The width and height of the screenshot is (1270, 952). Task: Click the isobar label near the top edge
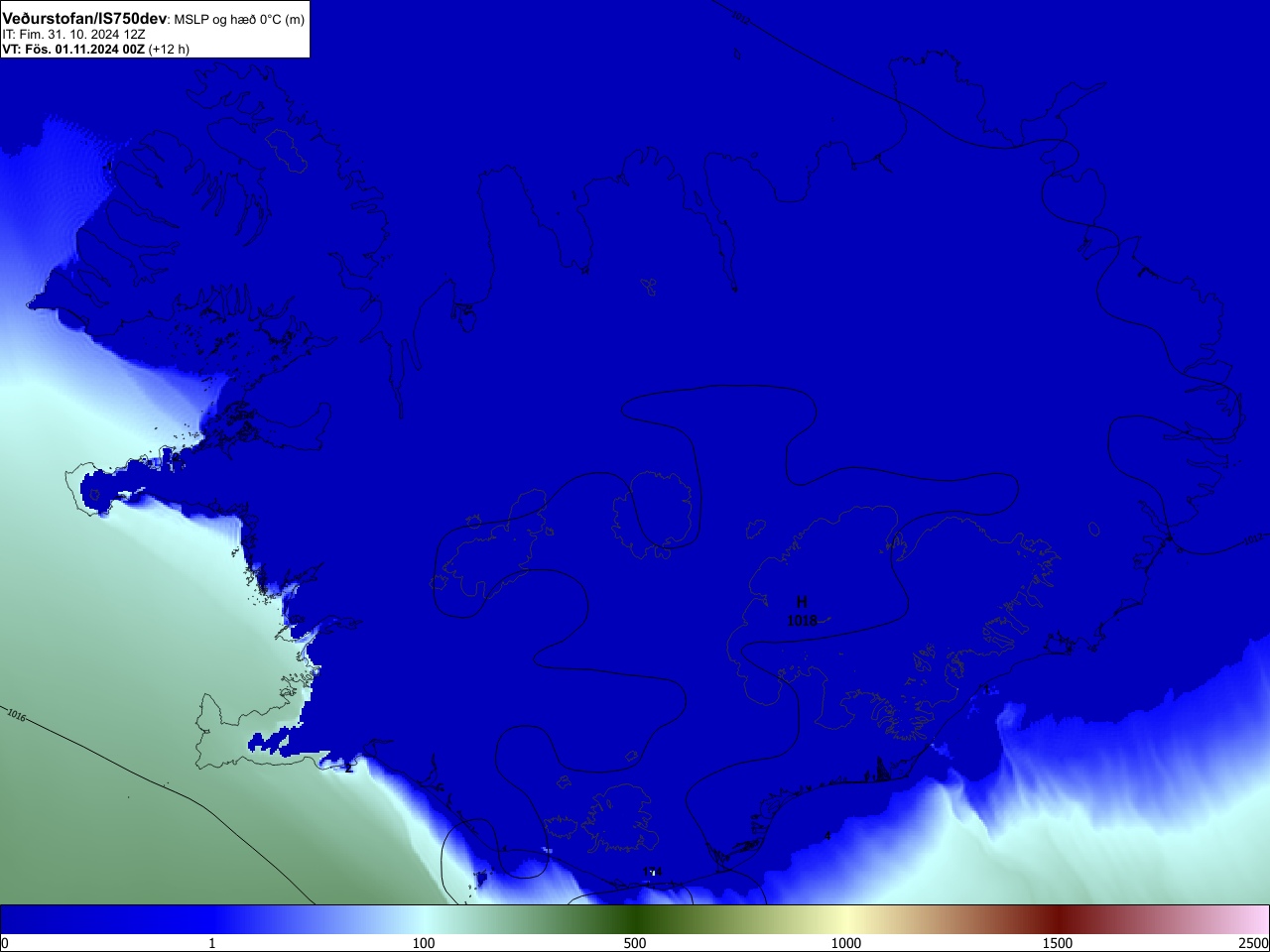(x=740, y=16)
